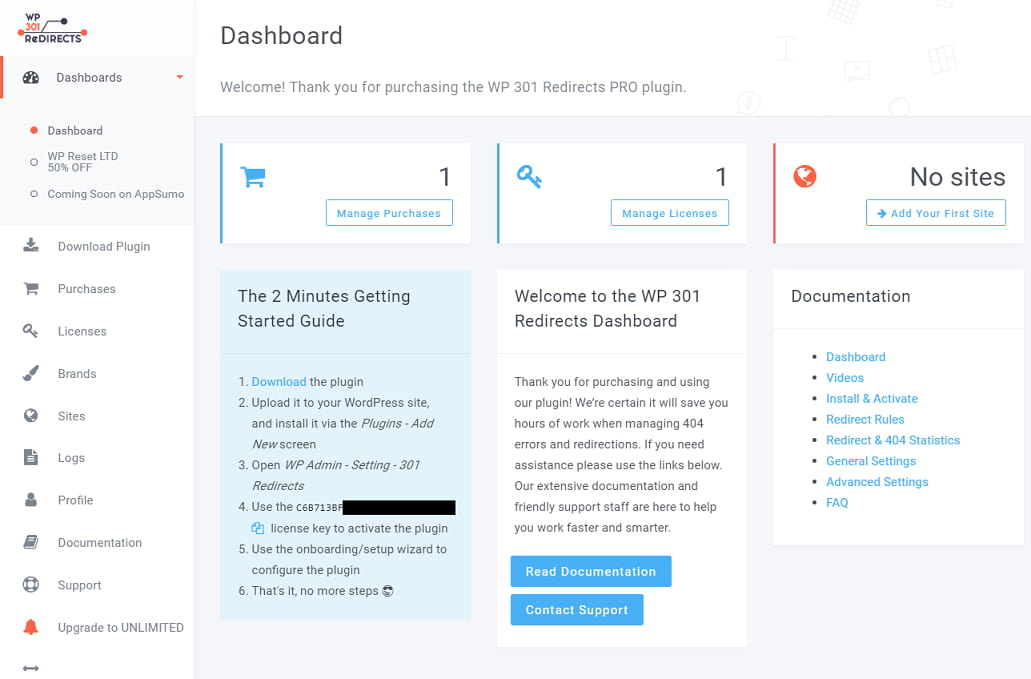Click the Contact Support button
Image resolution: width=1031 pixels, height=679 pixels.
click(577, 609)
